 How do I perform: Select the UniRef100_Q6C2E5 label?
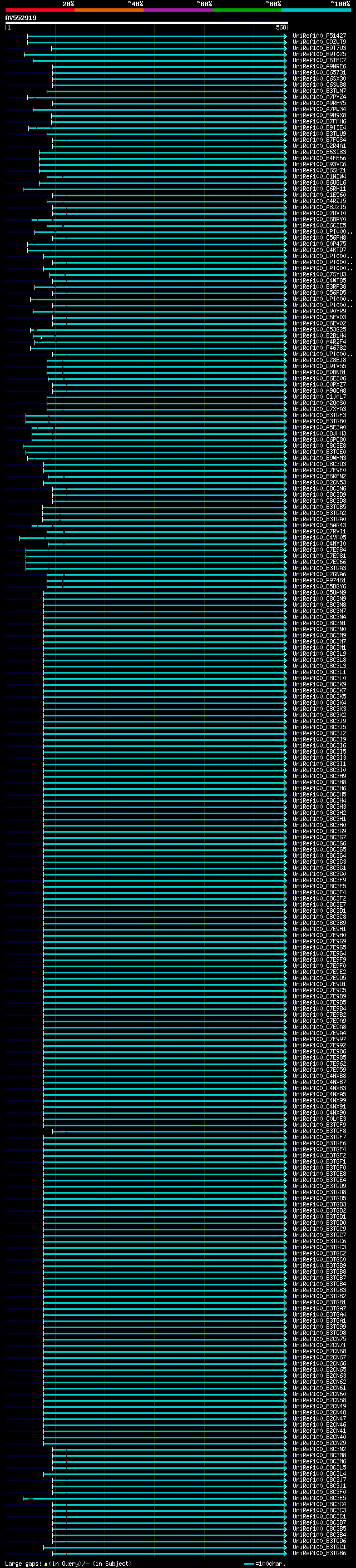tap(319, 226)
